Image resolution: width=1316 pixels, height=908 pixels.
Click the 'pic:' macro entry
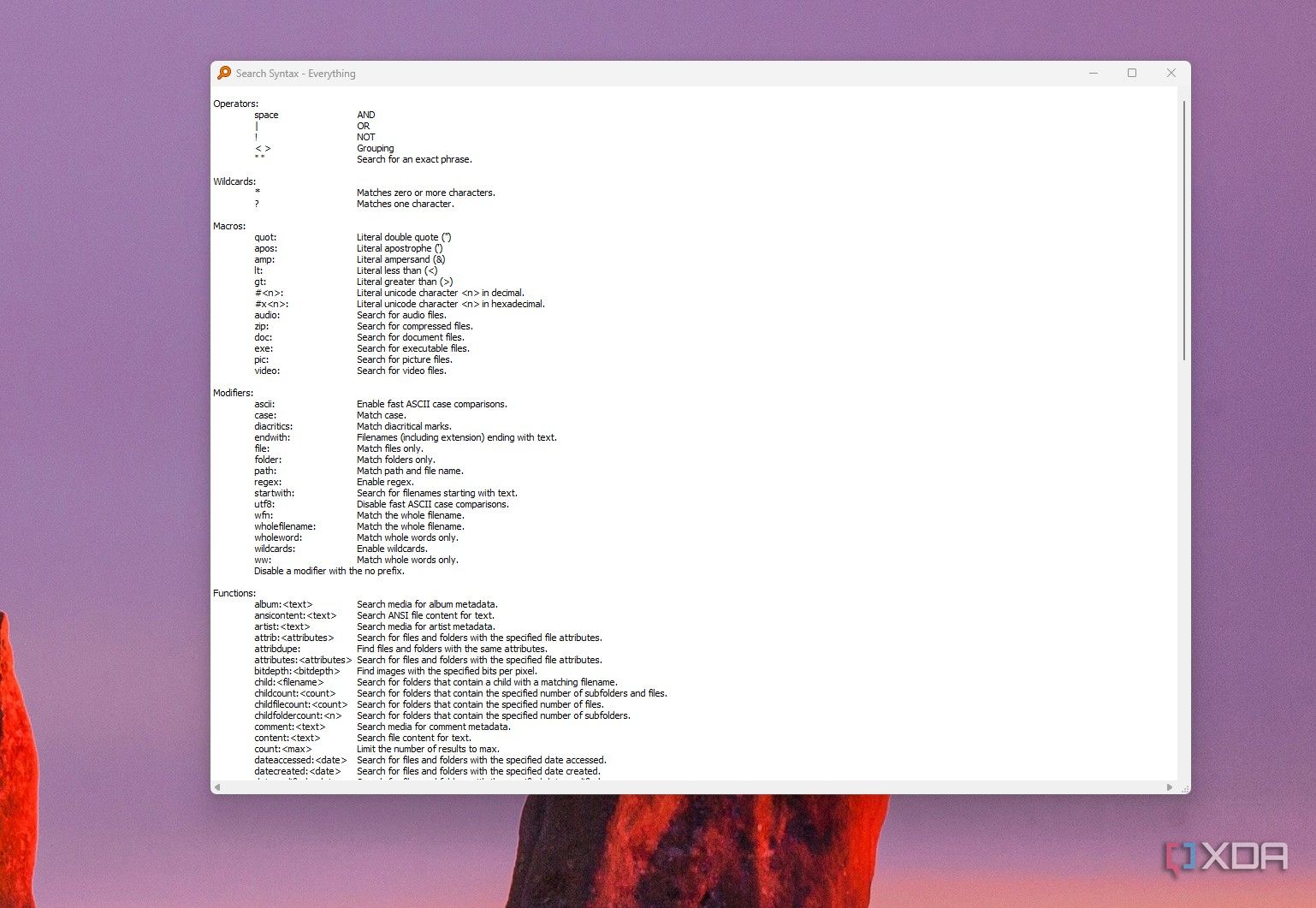pos(261,359)
